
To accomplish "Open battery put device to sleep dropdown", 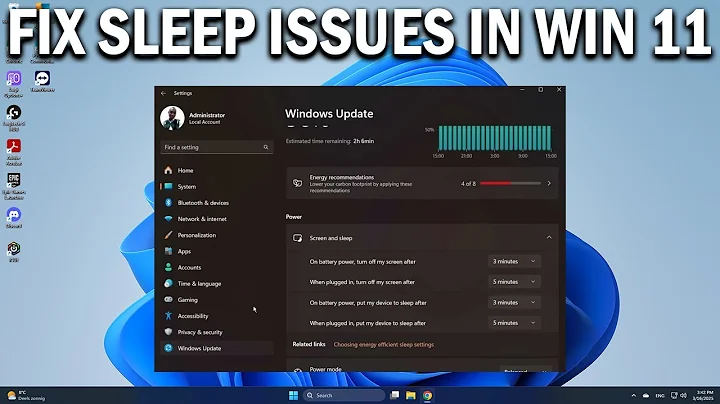I will (x=514, y=303).
